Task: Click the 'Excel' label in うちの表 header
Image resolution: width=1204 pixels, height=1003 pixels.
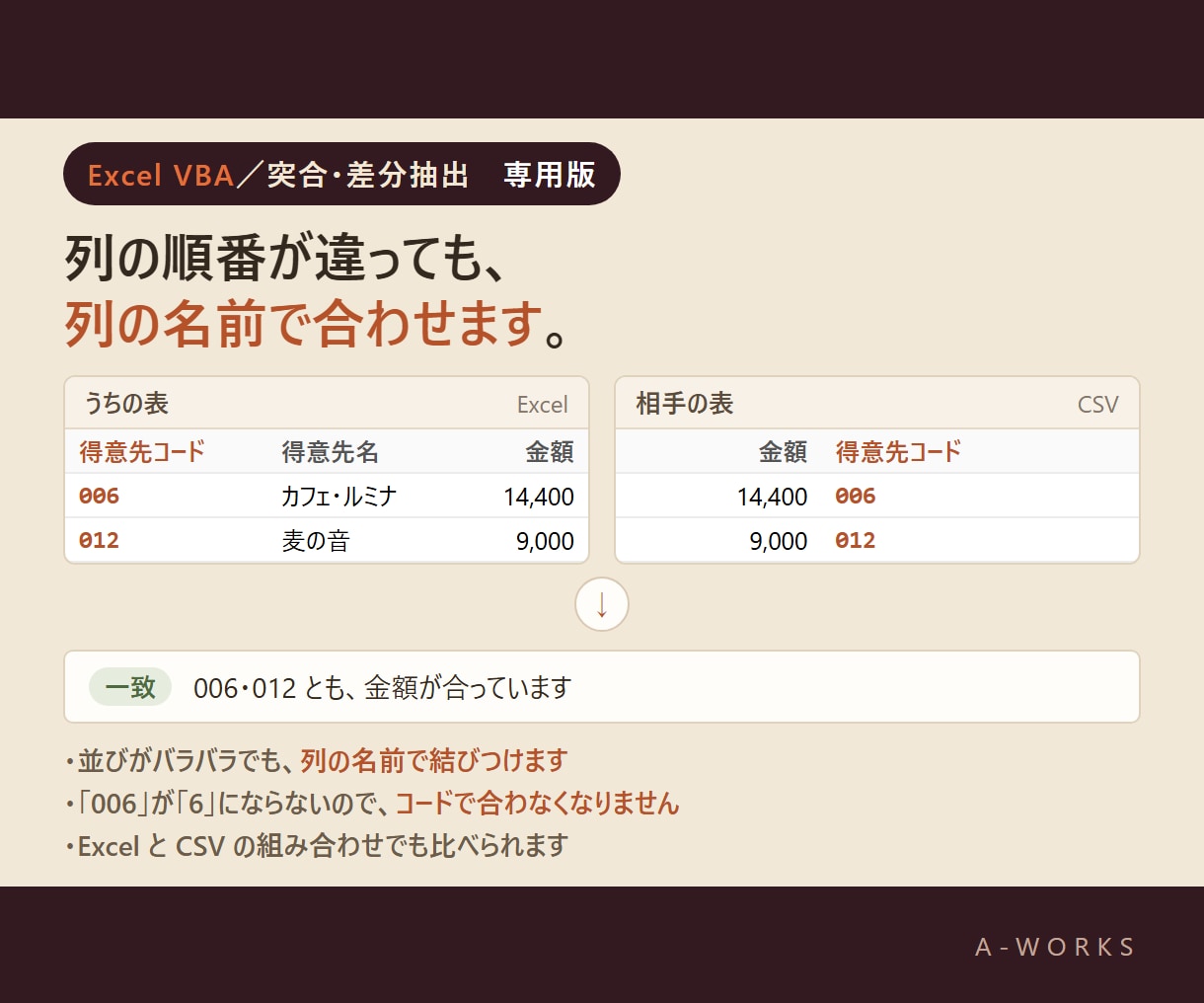Action: pos(542,405)
